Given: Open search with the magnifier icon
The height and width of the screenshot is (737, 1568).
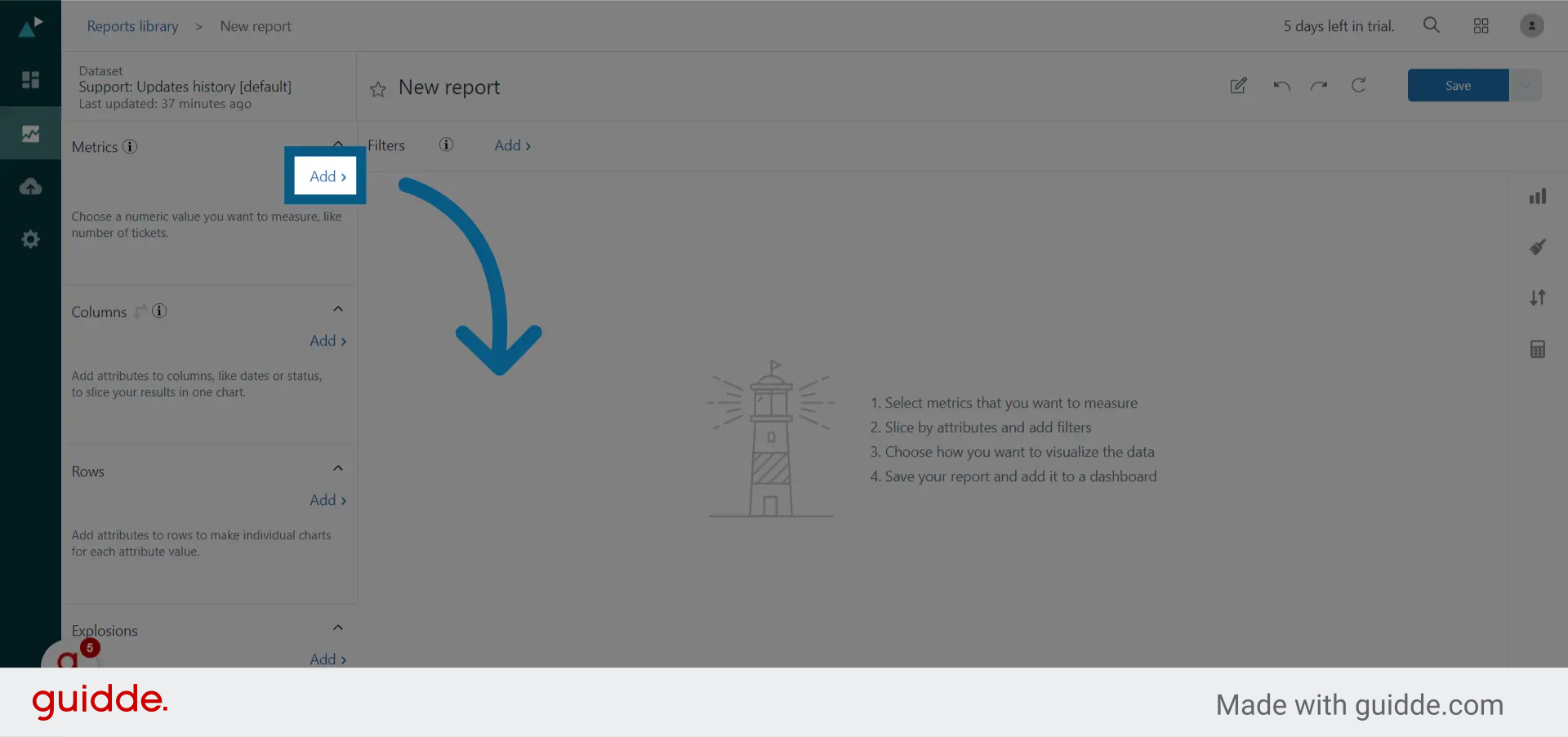Looking at the screenshot, I should coord(1431,25).
